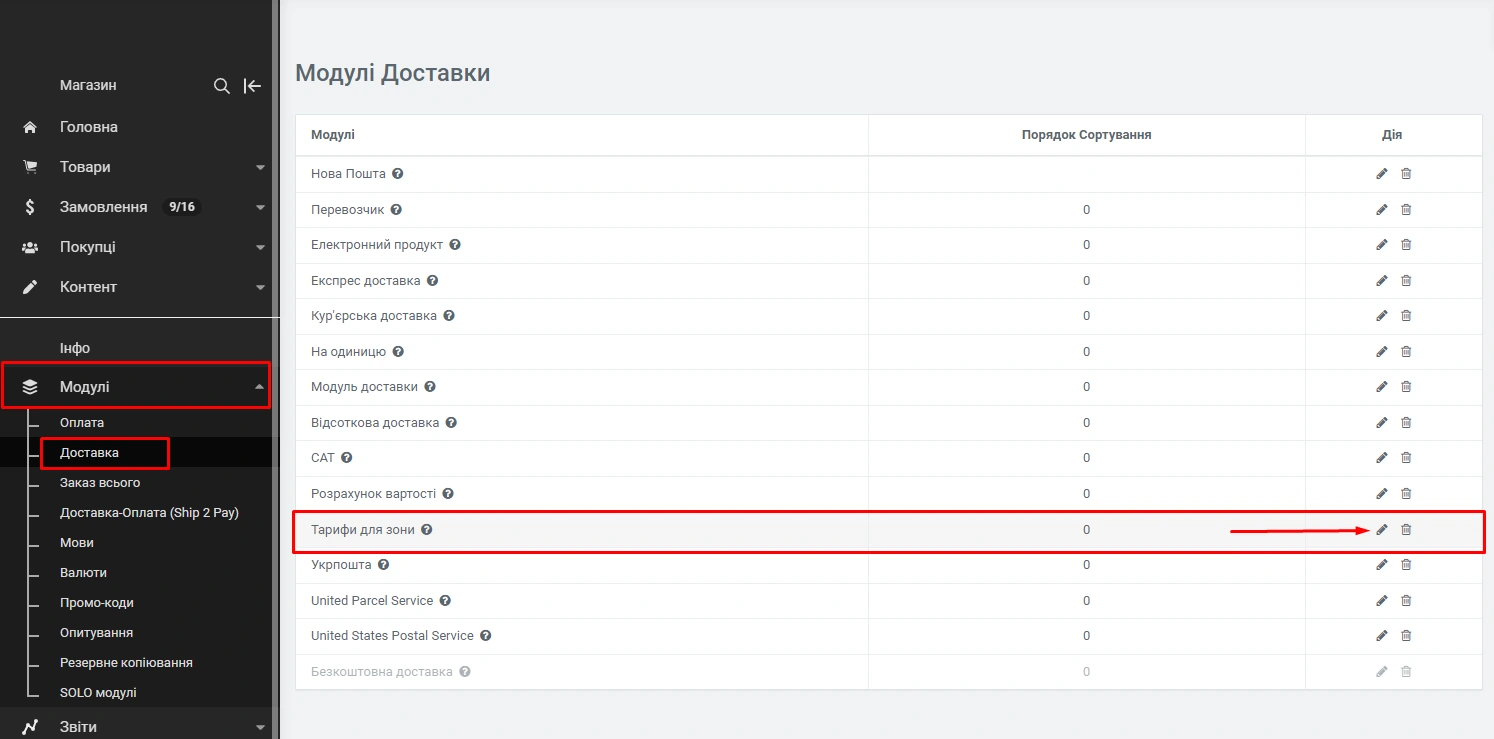
Task: Edit the United Parcel Service module
Action: [1382, 601]
